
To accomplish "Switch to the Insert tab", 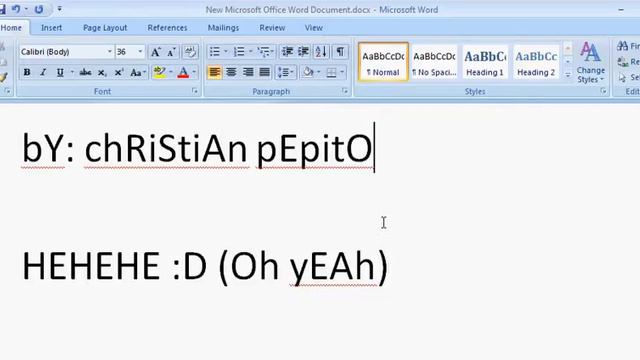I will 51,28.
